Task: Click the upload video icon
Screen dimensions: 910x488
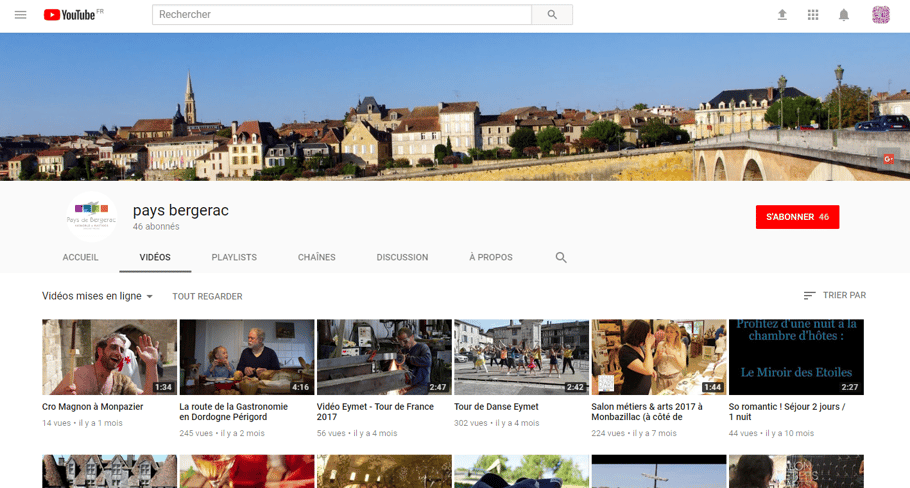Action: tap(782, 15)
